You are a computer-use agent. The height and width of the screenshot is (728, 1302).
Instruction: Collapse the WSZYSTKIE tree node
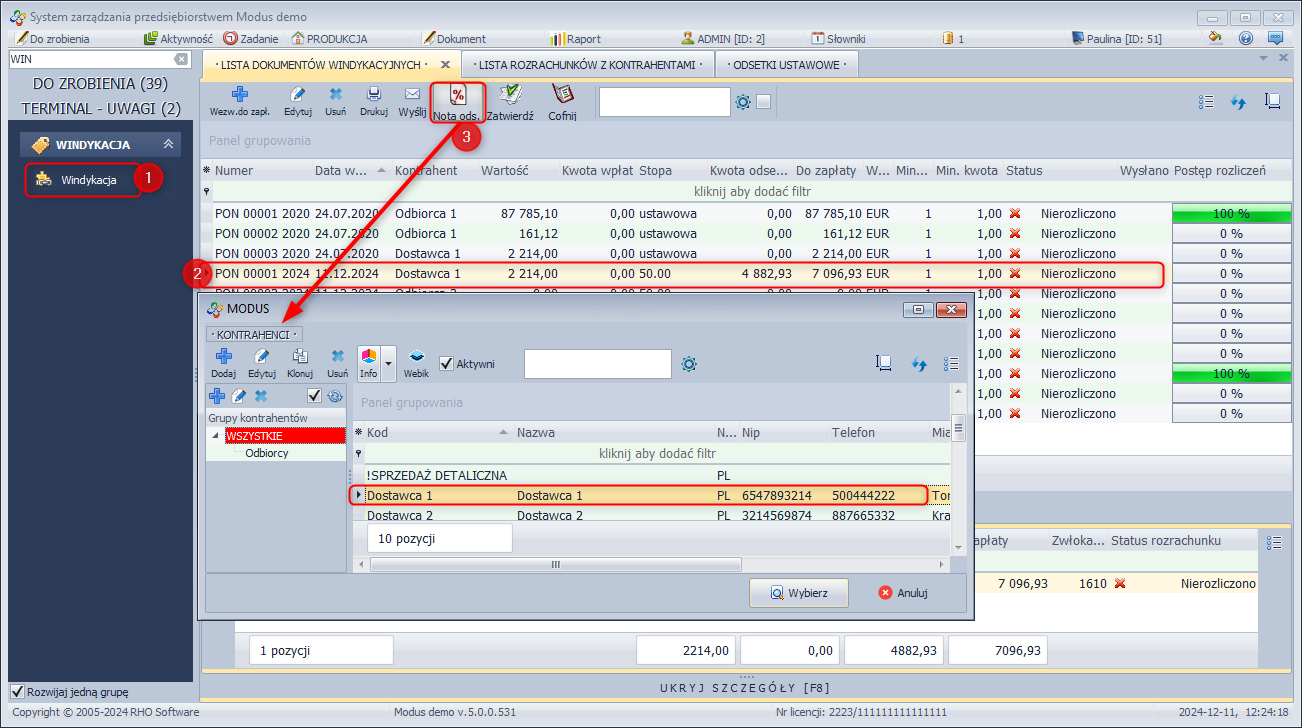(x=215, y=436)
